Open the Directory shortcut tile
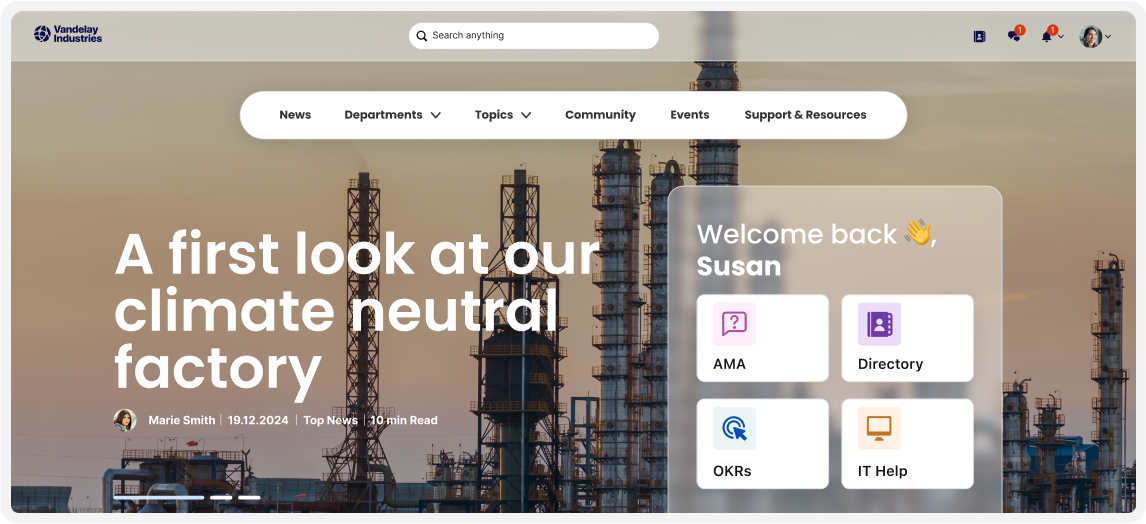 [x=907, y=338]
